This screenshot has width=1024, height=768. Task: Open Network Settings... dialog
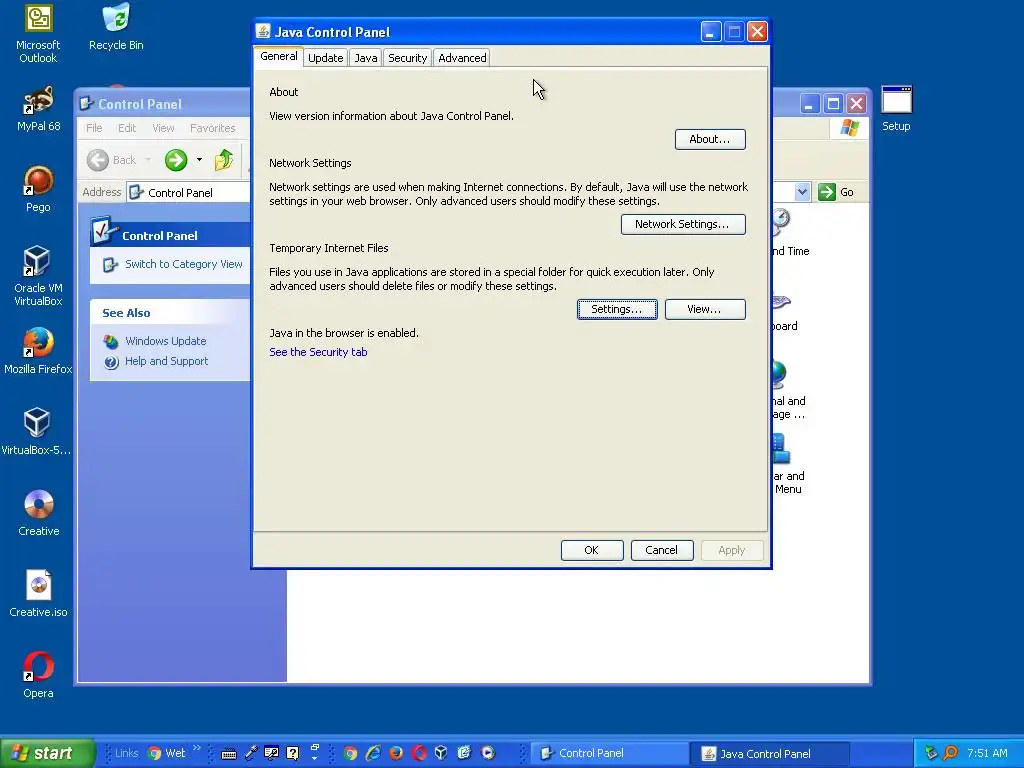(x=683, y=224)
